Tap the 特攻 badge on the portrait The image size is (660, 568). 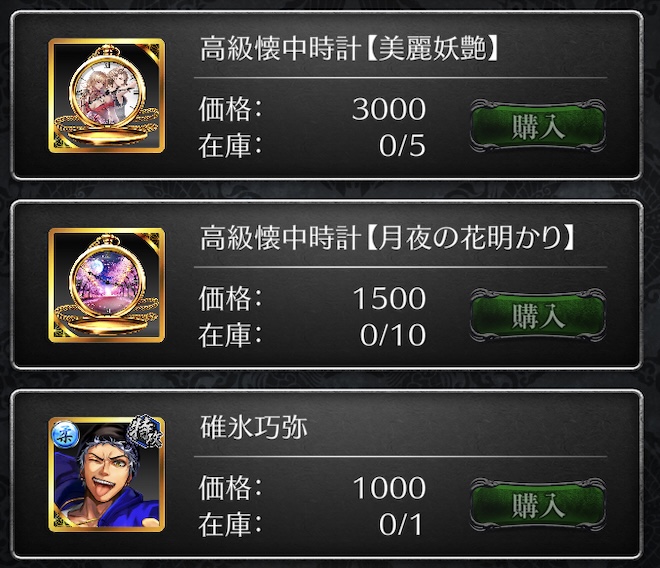tap(146, 434)
